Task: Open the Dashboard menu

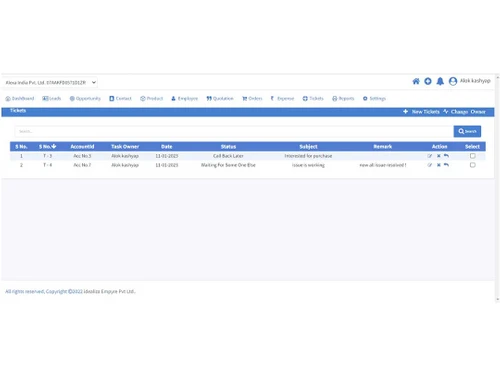Action: pyautogui.click(x=20, y=98)
